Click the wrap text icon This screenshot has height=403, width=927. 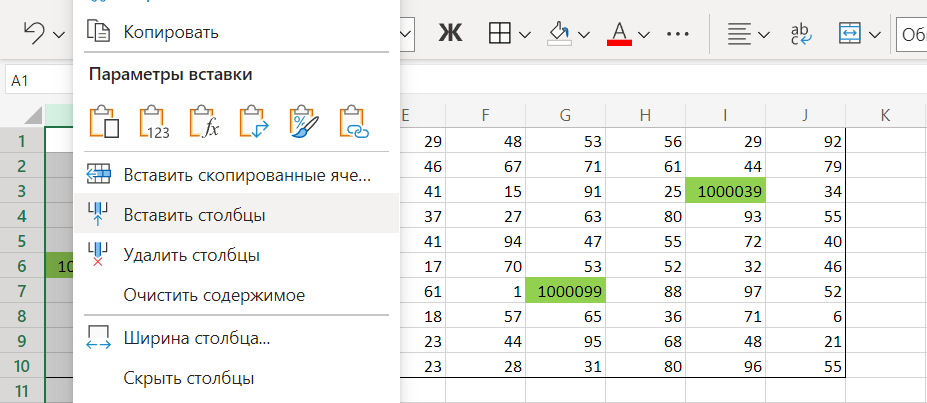coord(800,33)
